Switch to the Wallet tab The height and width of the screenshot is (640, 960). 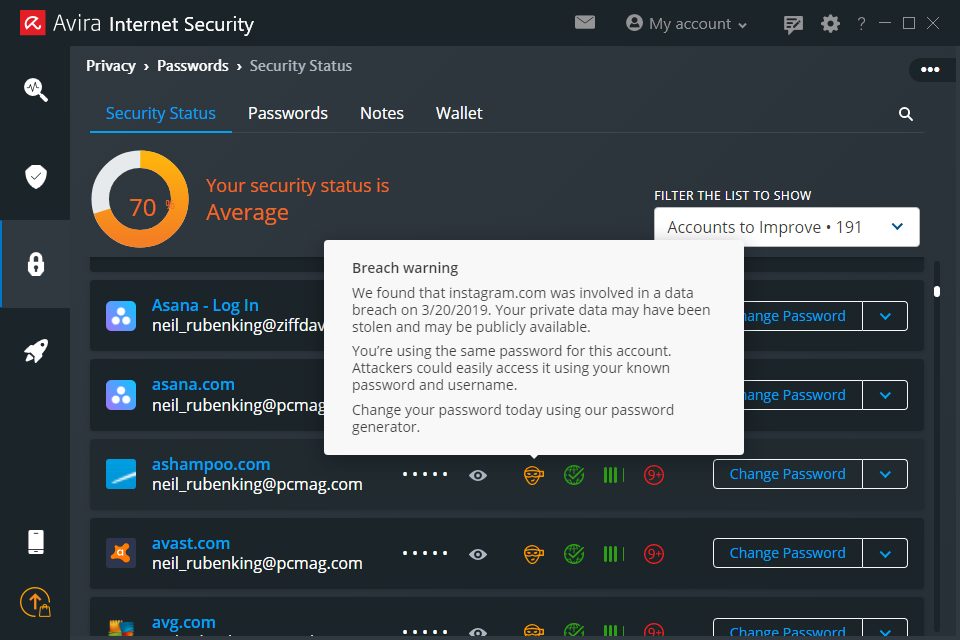coord(459,113)
